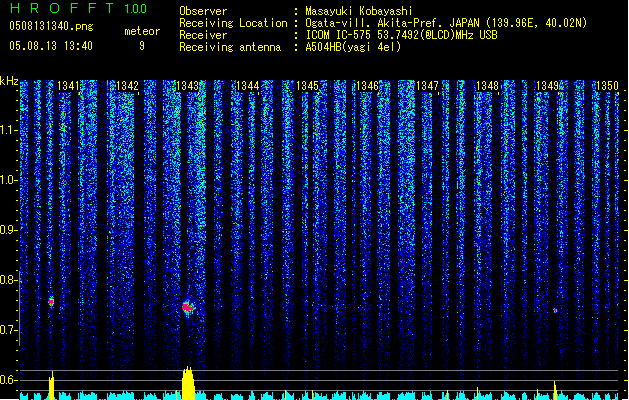Click the 1348 time marker
Screen dimensions: 629x400
tap(487, 86)
